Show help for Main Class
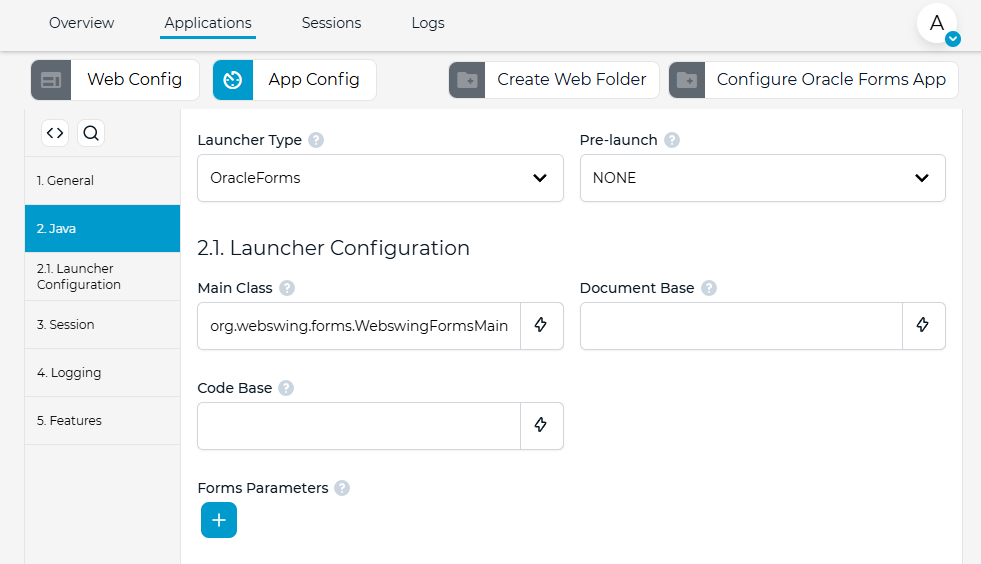The height and width of the screenshot is (564, 981). coord(287,288)
